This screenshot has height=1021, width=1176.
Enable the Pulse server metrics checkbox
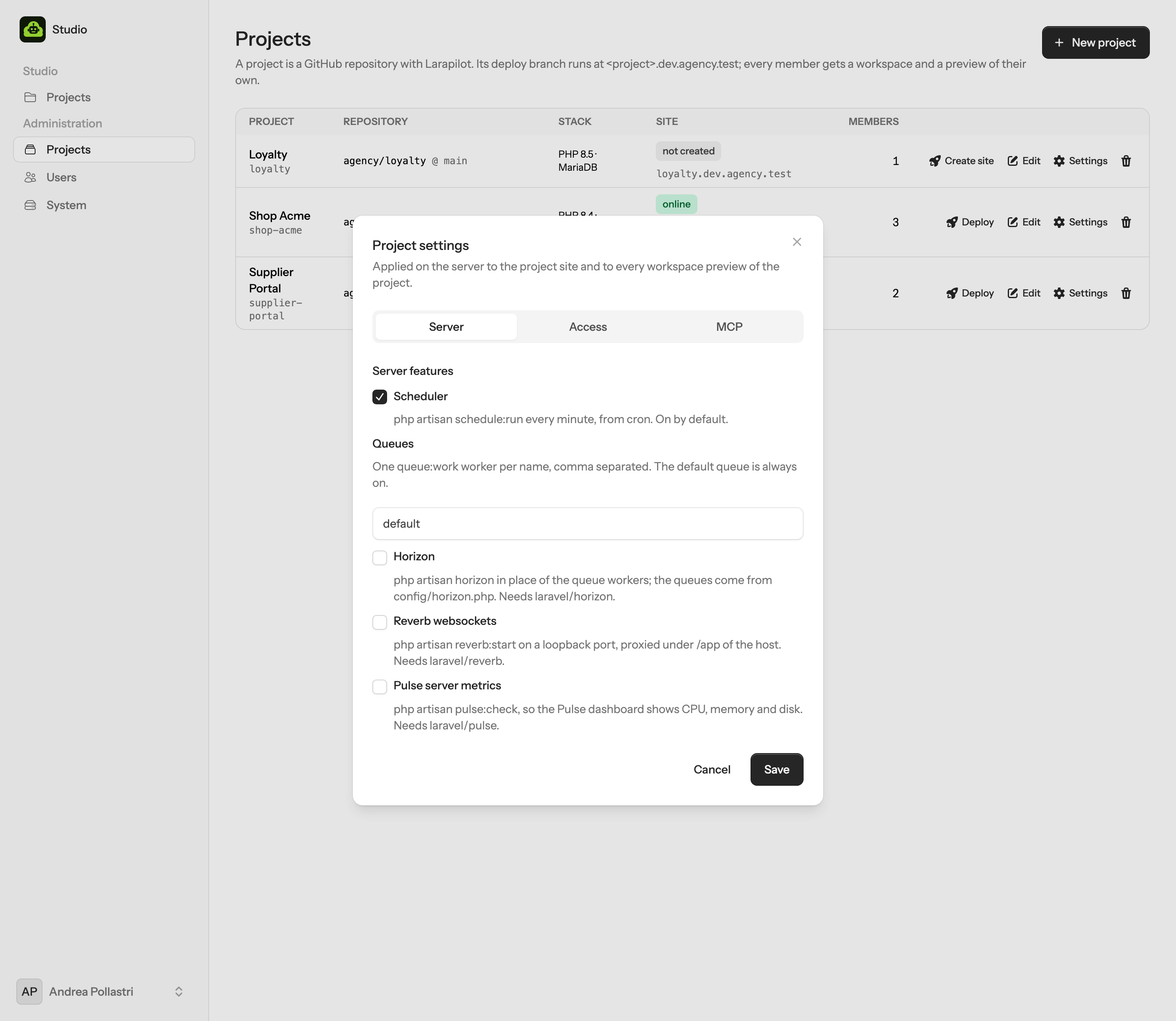(379, 687)
